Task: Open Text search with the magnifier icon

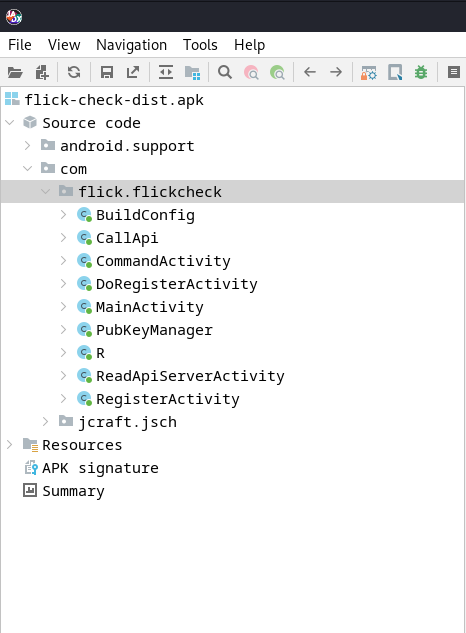Action: (225, 72)
